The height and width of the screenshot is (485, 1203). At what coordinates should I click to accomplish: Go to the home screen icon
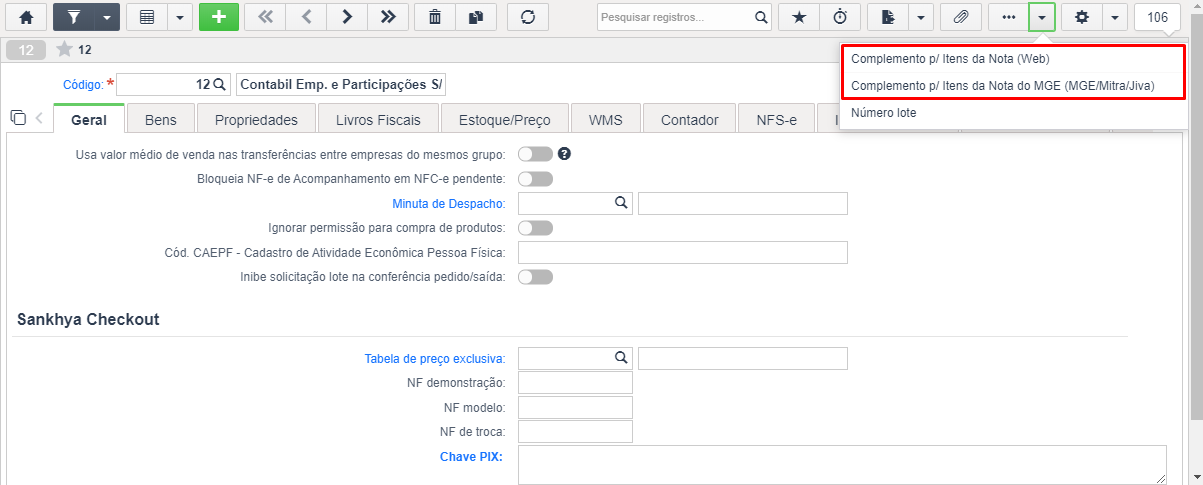[x=26, y=17]
